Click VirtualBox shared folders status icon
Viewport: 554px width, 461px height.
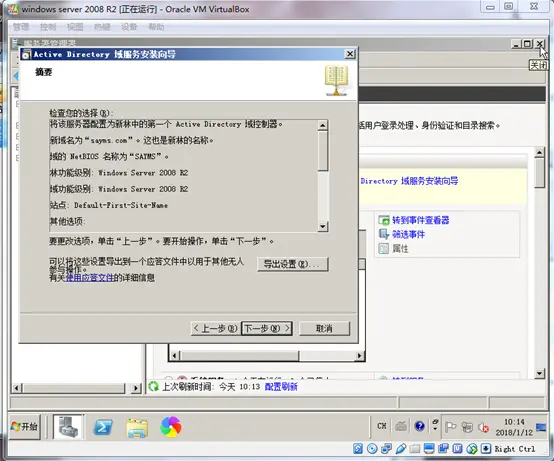tap(415, 449)
